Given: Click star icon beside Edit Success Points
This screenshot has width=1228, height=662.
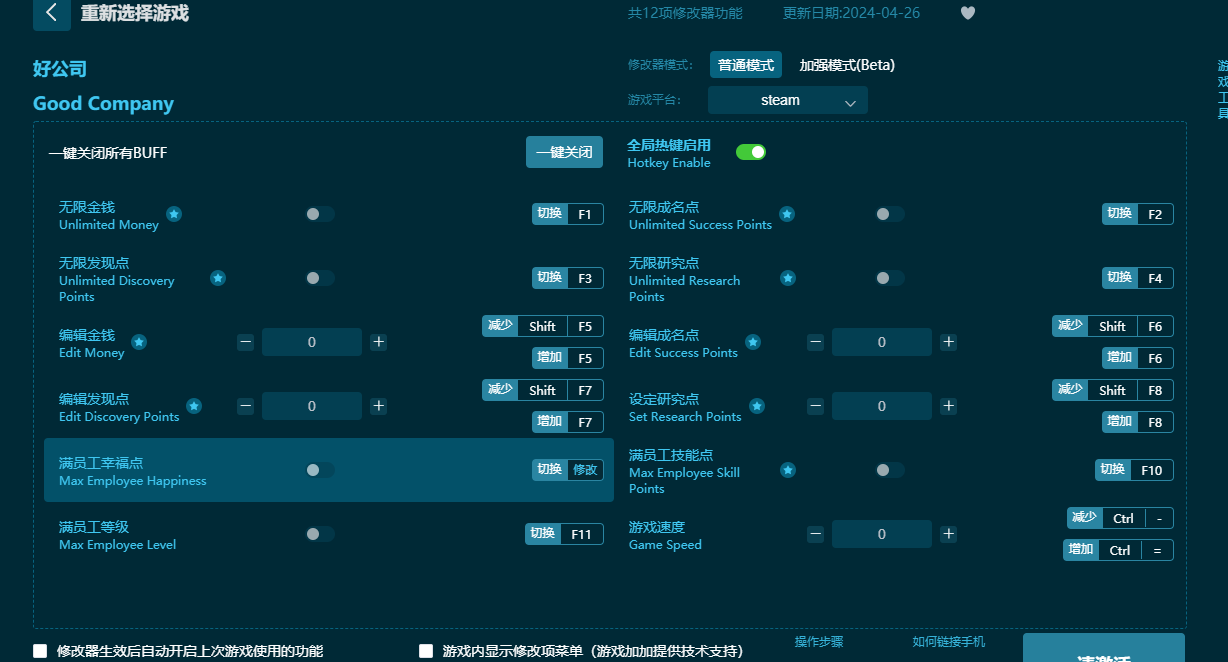Looking at the screenshot, I should (753, 342).
